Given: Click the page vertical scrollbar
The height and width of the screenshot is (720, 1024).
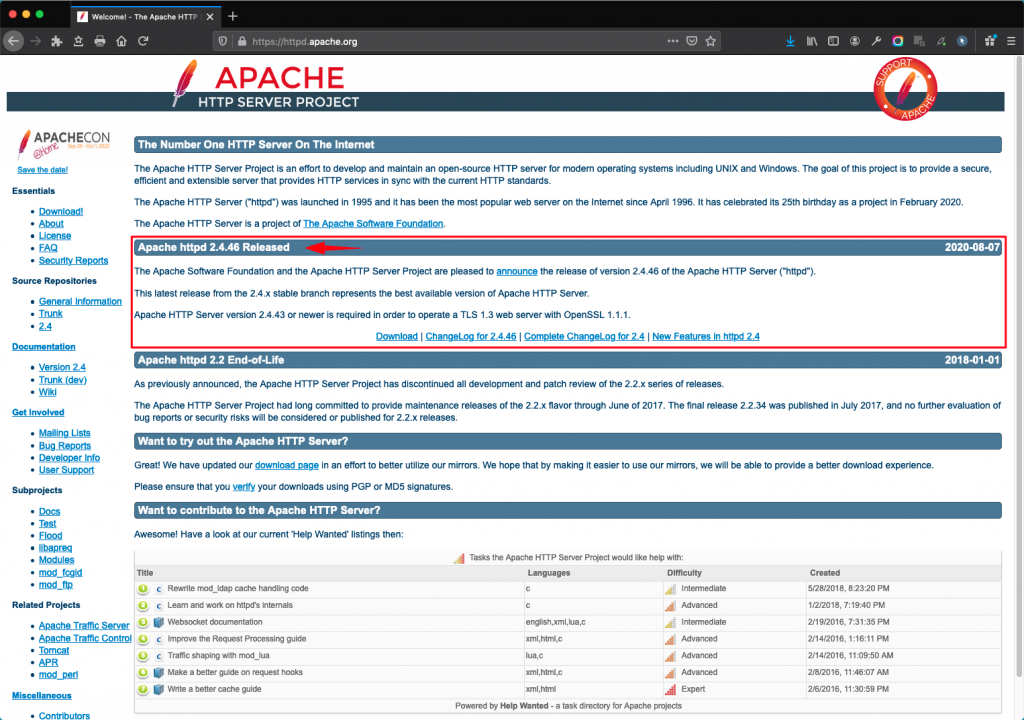Looking at the screenshot, I should point(1018,366).
